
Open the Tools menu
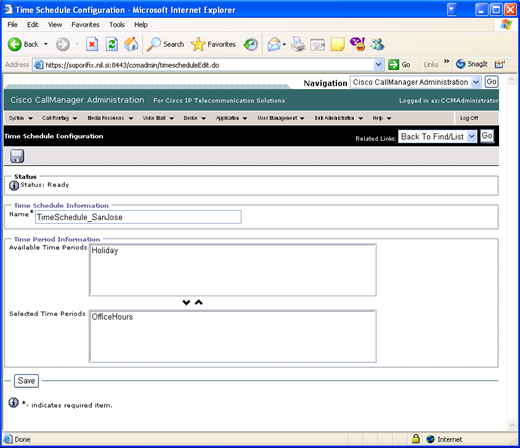(x=117, y=25)
